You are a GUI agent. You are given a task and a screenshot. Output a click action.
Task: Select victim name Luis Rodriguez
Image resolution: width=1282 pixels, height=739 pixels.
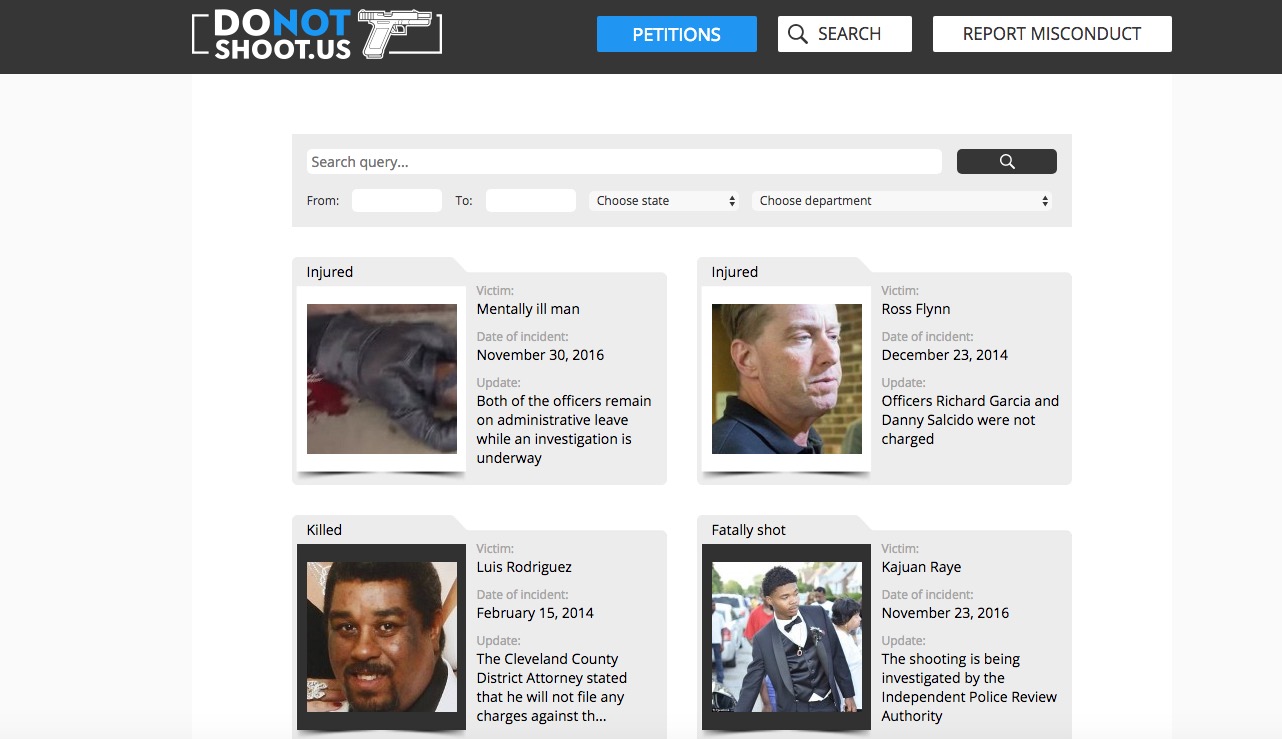(x=524, y=567)
